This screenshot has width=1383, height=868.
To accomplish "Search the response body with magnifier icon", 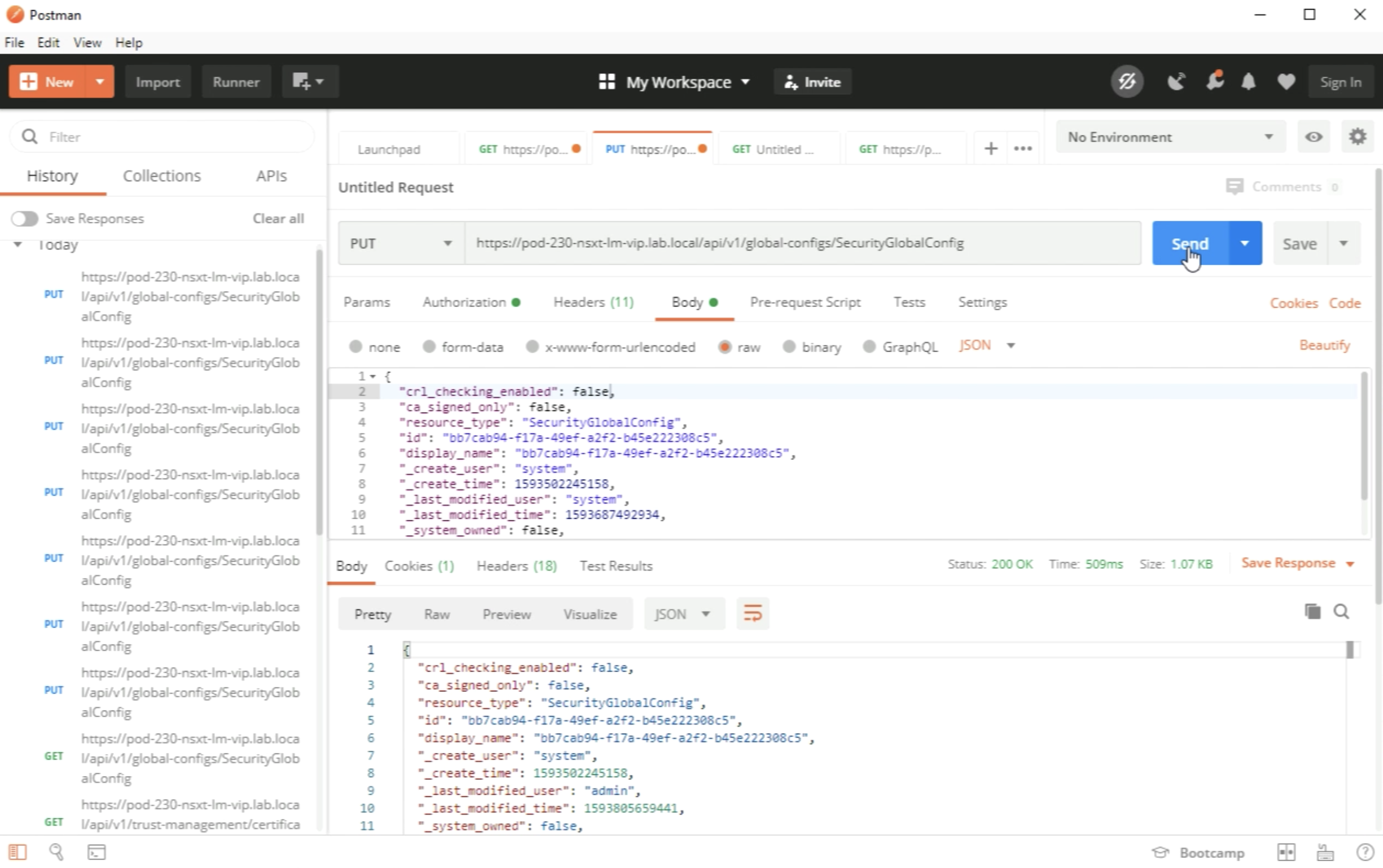I will [x=1342, y=612].
